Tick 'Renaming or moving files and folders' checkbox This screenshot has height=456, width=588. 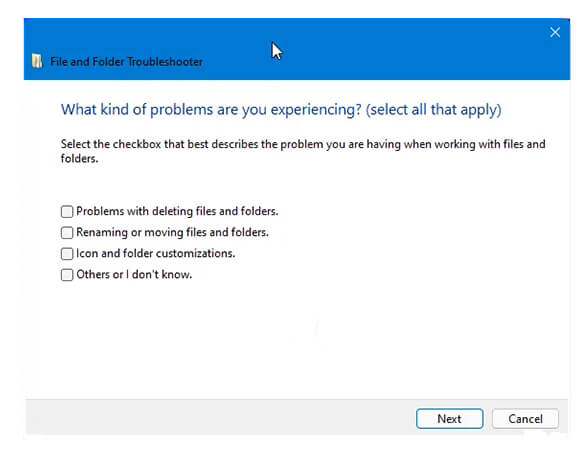pos(67,232)
